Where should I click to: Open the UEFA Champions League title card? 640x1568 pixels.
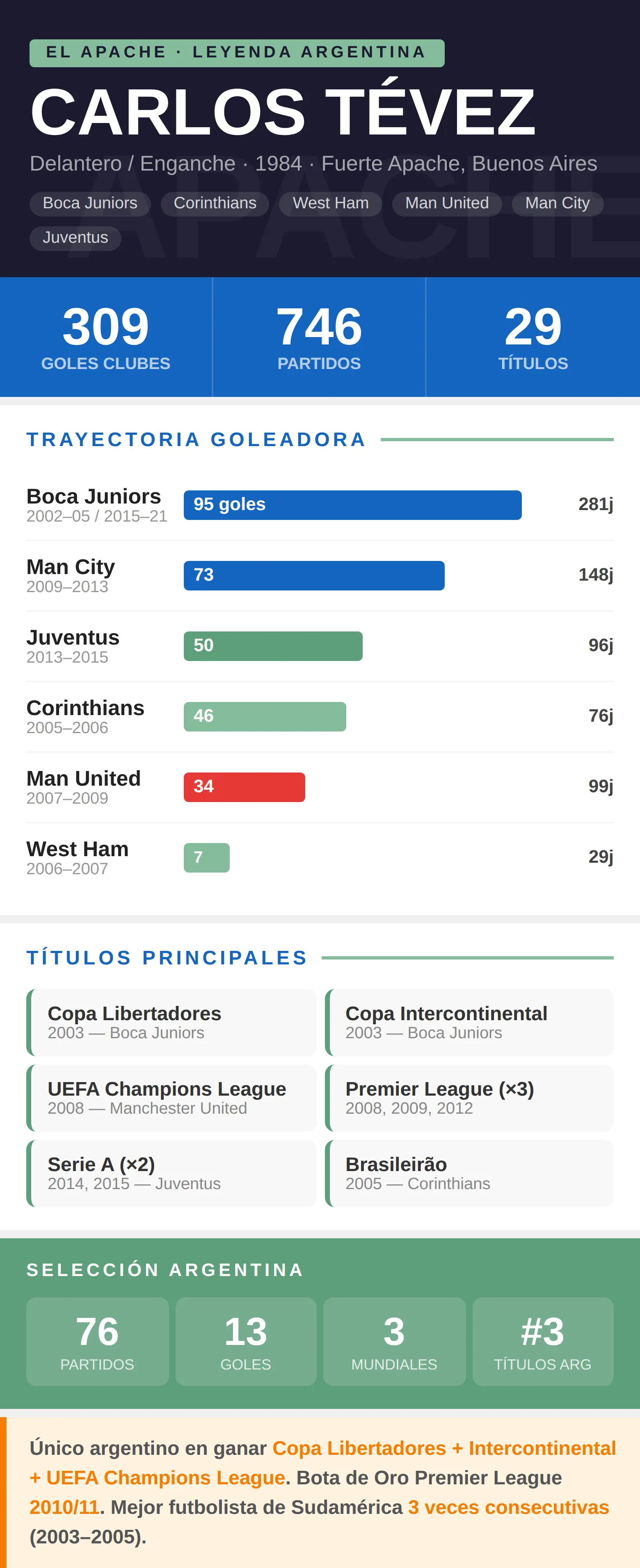pos(172,1098)
